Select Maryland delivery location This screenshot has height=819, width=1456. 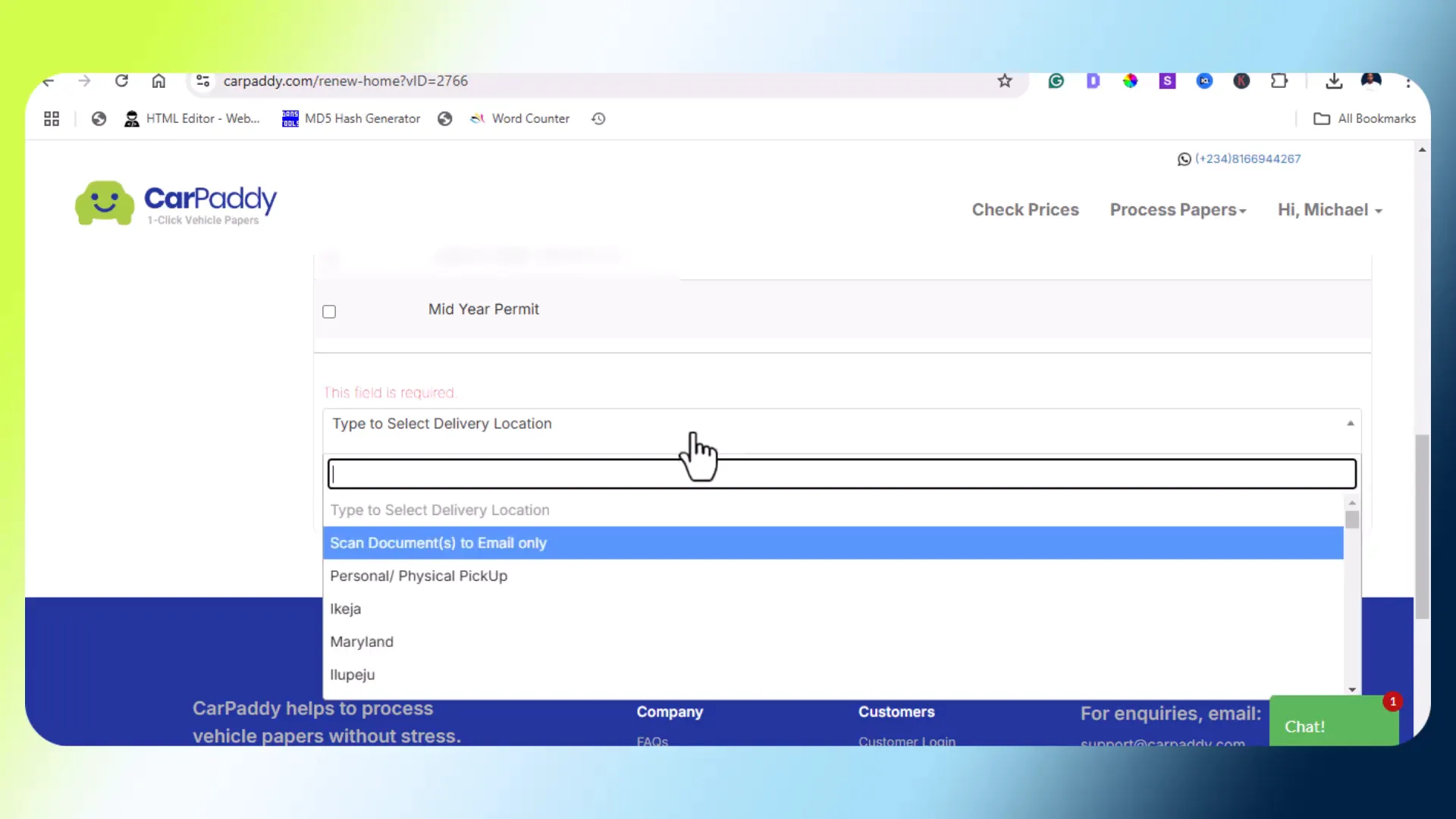tap(833, 642)
